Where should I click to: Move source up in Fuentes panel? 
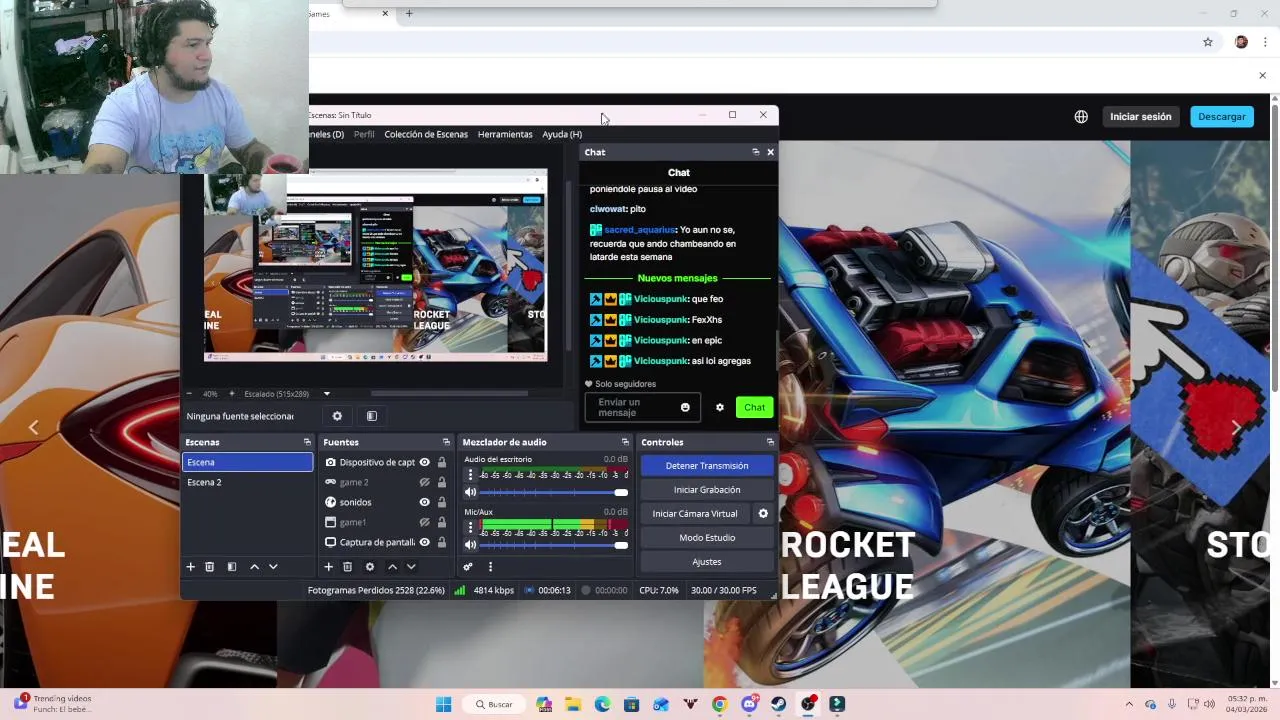[x=392, y=567]
